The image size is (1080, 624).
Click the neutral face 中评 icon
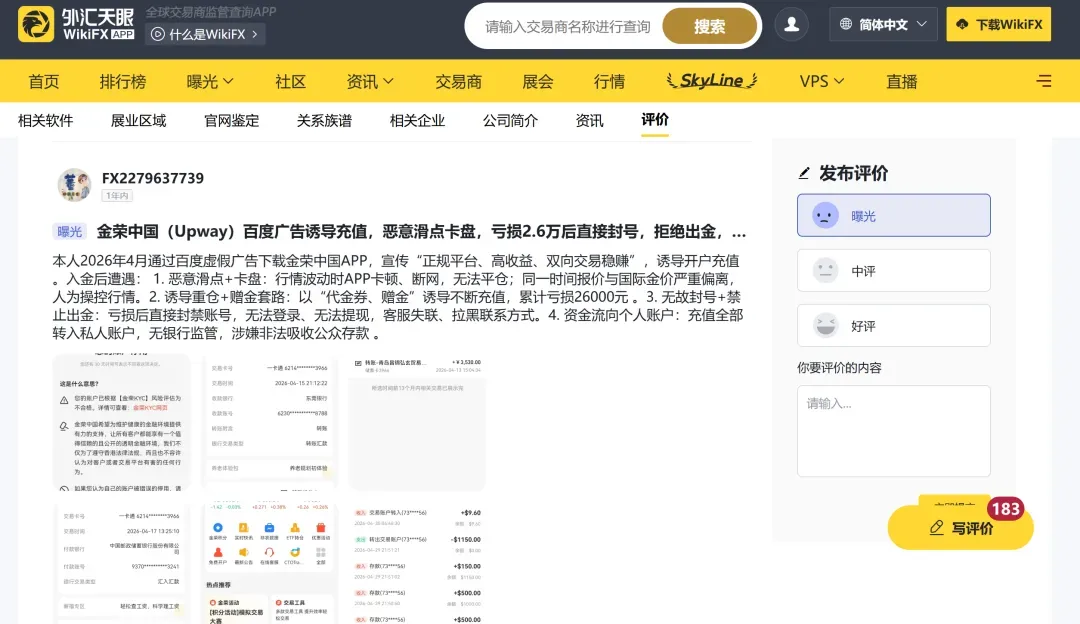825,270
